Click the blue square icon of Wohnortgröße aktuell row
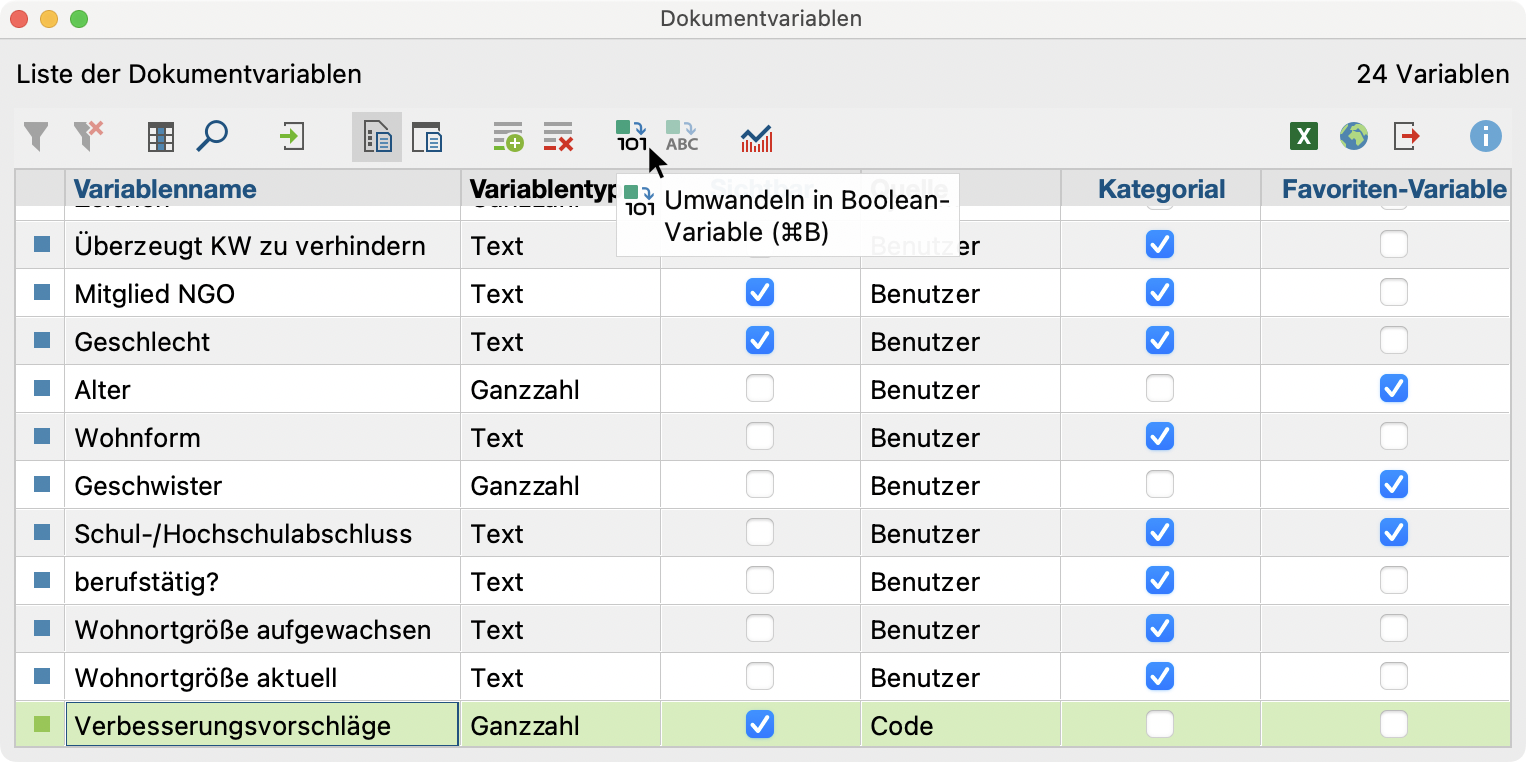Image resolution: width=1526 pixels, height=762 pixels. [42, 676]
